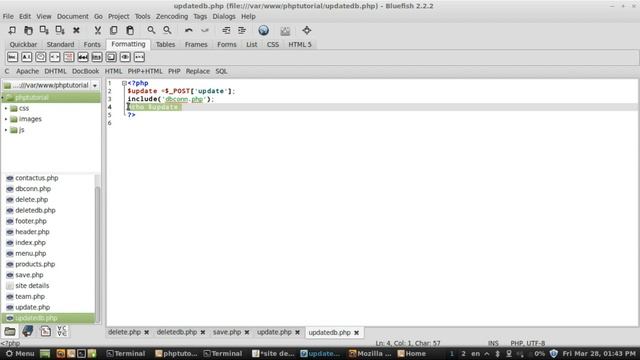Collapse the phptutorial root folder

pos(2,98)
